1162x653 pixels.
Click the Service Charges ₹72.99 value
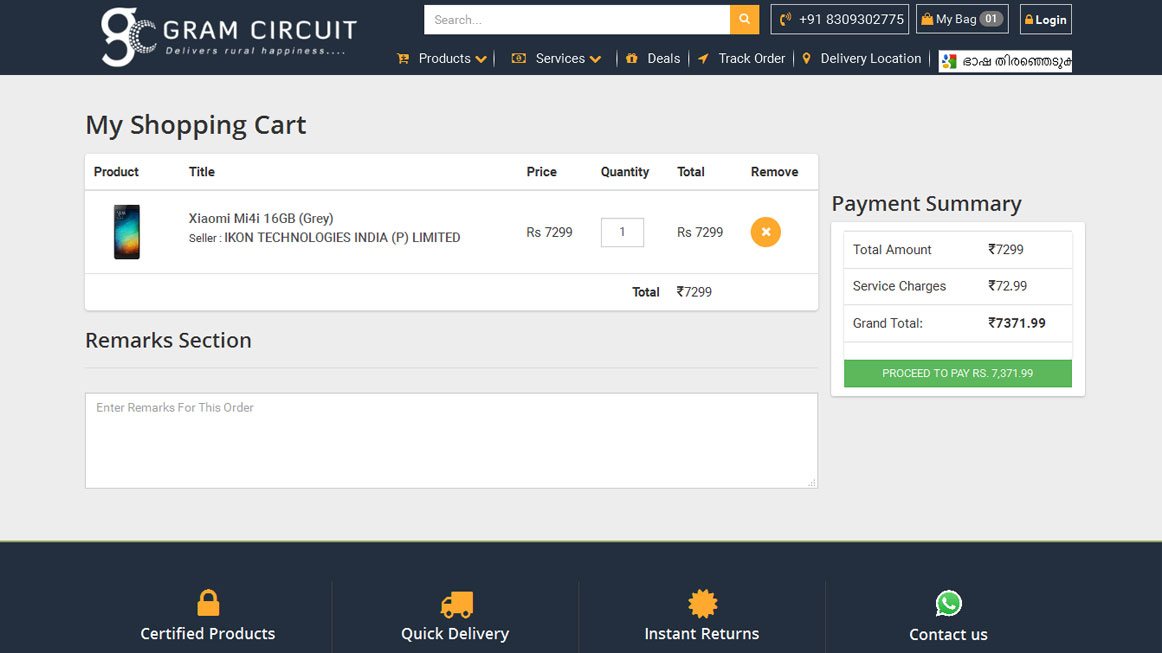pyautogui.click(x=1007, y=286)
